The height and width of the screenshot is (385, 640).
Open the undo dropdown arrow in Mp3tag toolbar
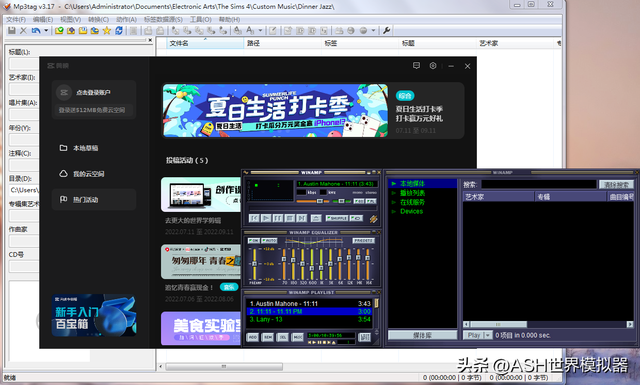[46, 31]
